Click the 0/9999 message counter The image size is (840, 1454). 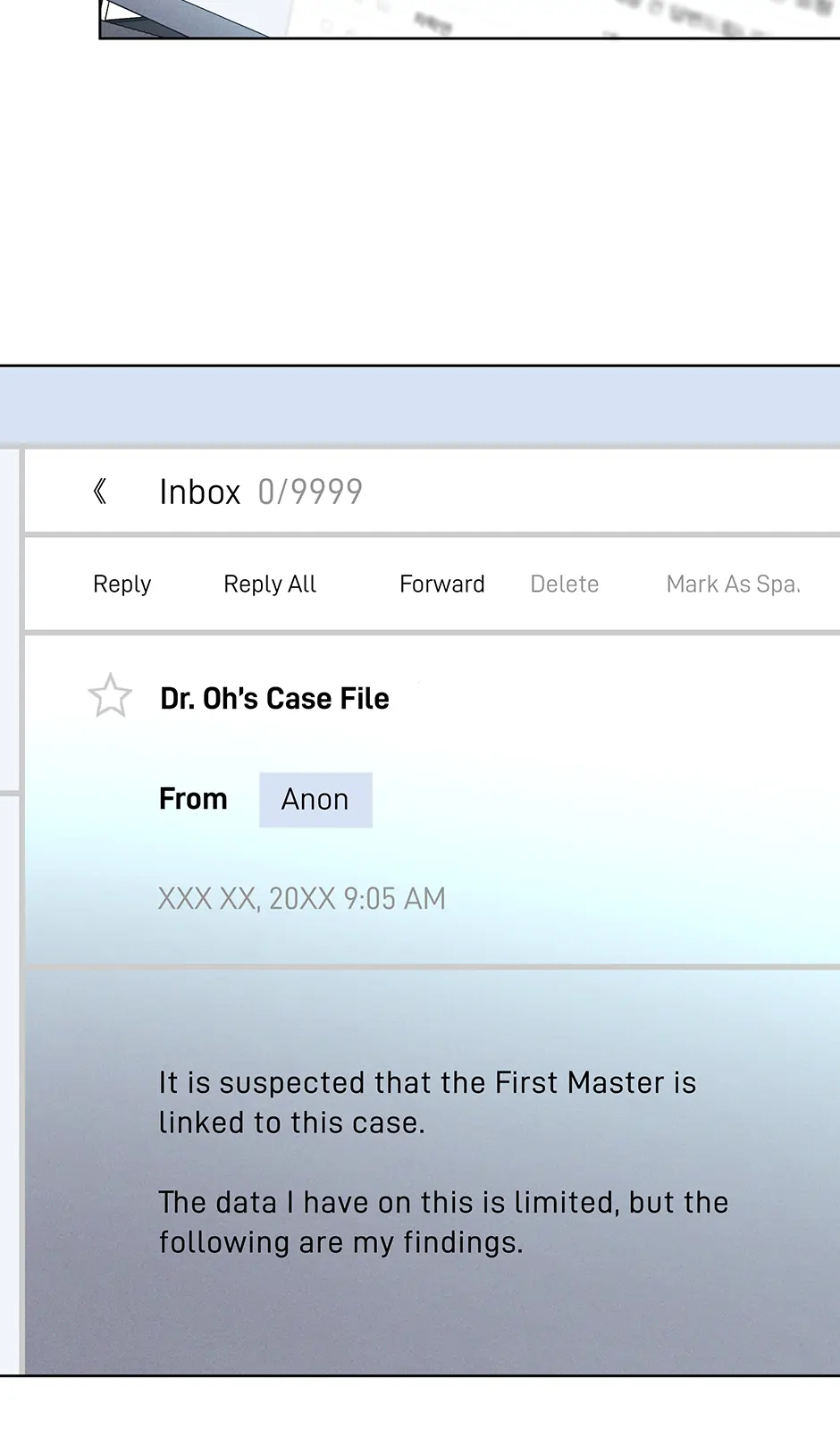[x=310, y=492]
